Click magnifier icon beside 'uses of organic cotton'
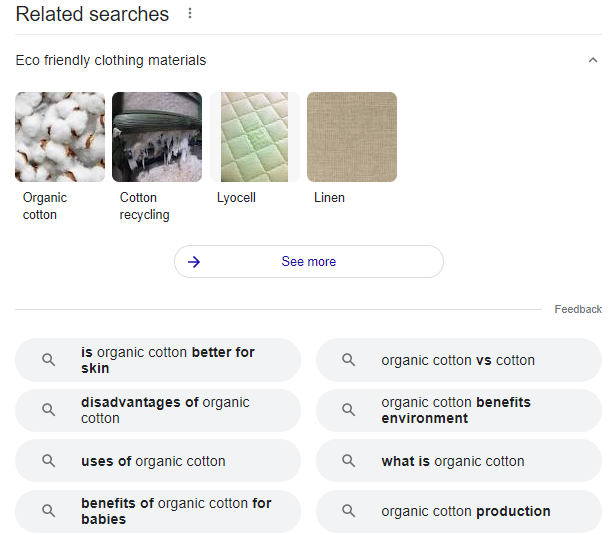 (48, 460)
